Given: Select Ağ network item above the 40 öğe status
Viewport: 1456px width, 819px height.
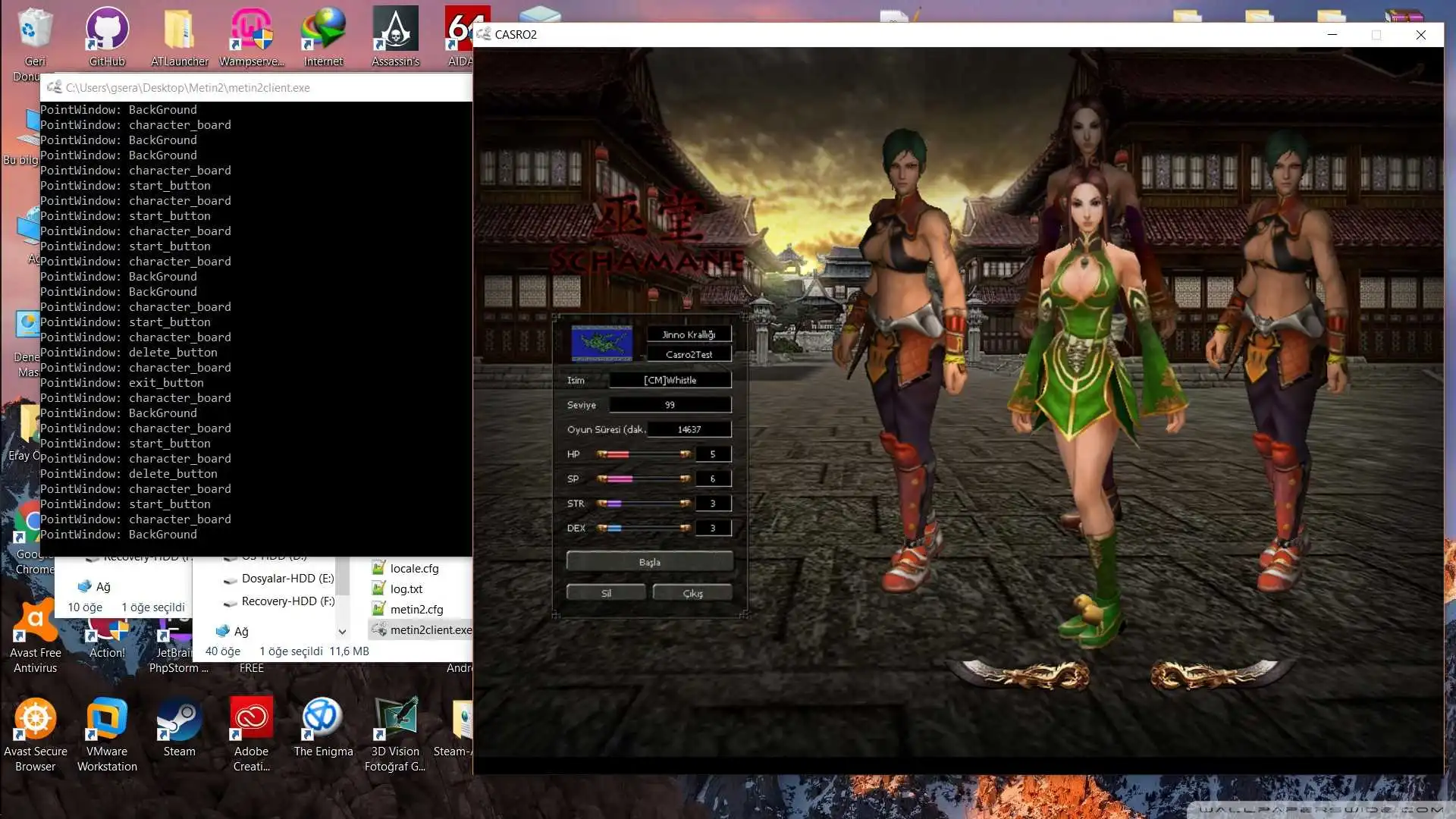Looking at the screenshot, I should 232,631.
